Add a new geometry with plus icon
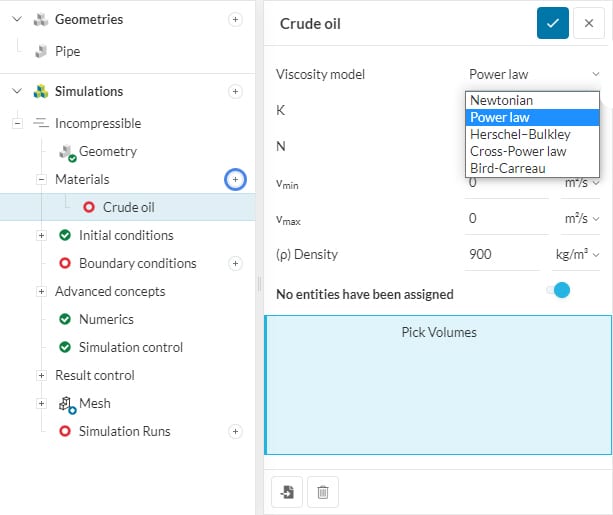The height and width of the screenshot is (515, 613). [235, 19]
